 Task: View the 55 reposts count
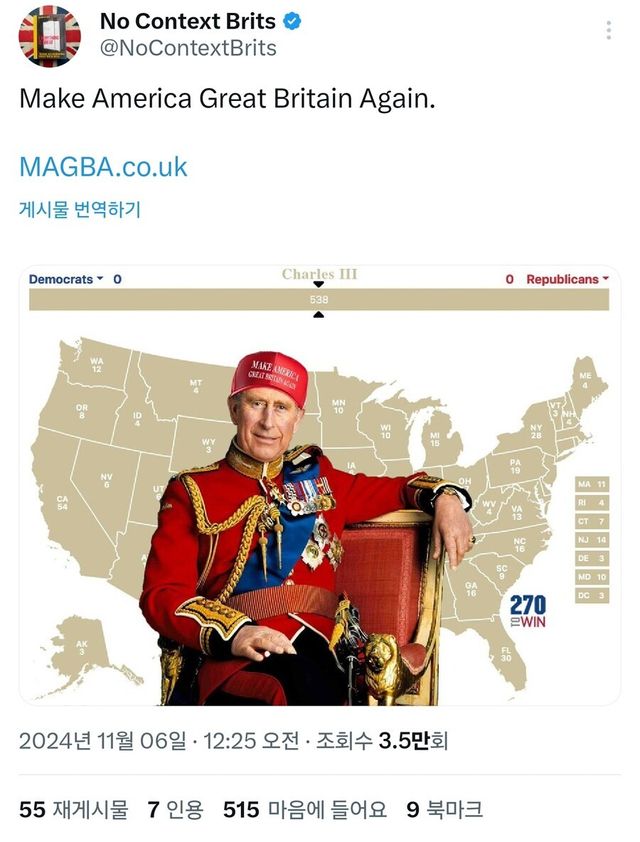[x=74, y=809]
